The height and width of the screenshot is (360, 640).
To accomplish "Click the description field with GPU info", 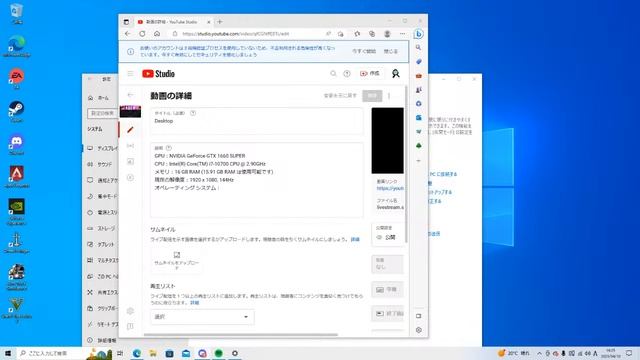I will [x=256, y=180].
